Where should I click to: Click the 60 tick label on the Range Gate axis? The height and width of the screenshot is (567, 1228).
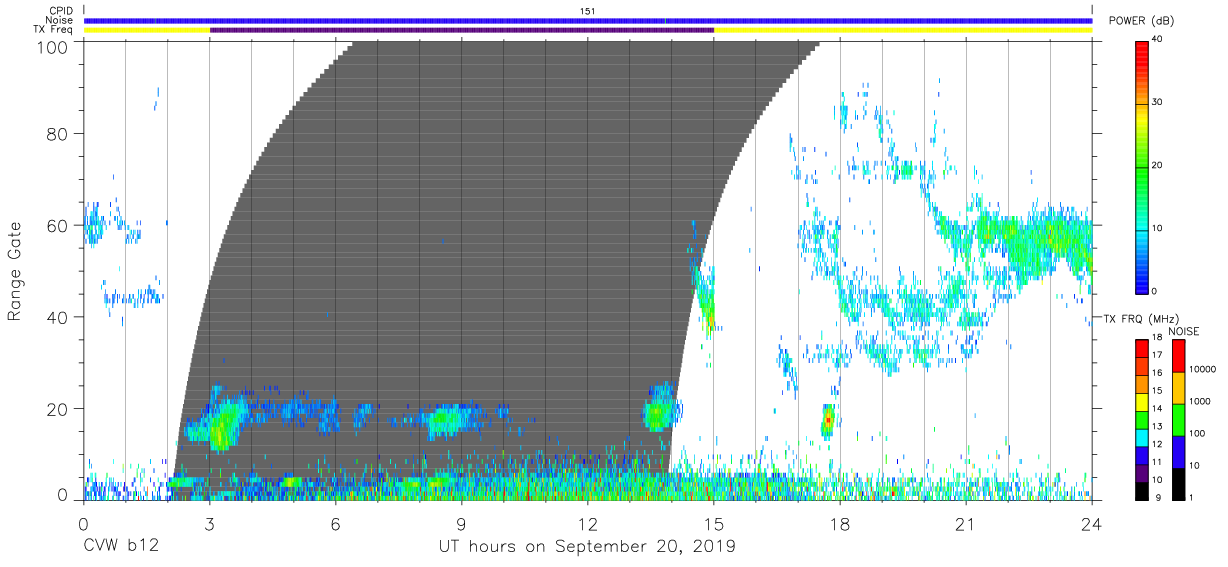[57, 225]
